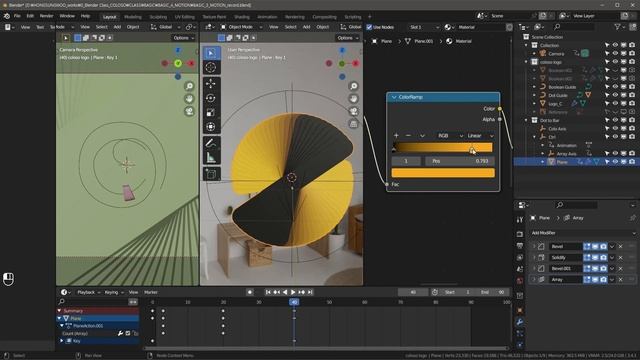Play the animation

click(x=293, y=292)
